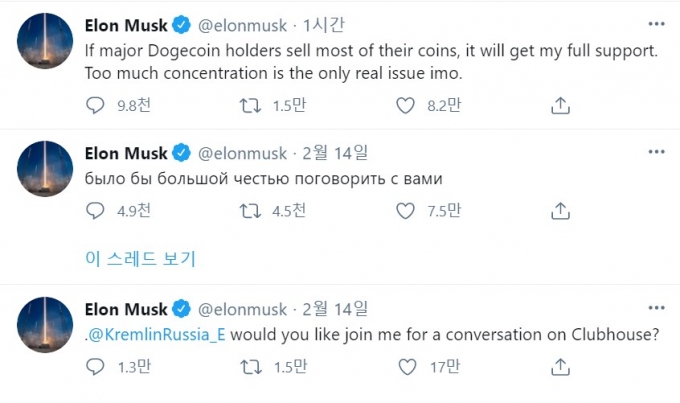Show this thread link under Russian tweet
Viewport: 680px width, 403px height.
click(x=140, y=259)
